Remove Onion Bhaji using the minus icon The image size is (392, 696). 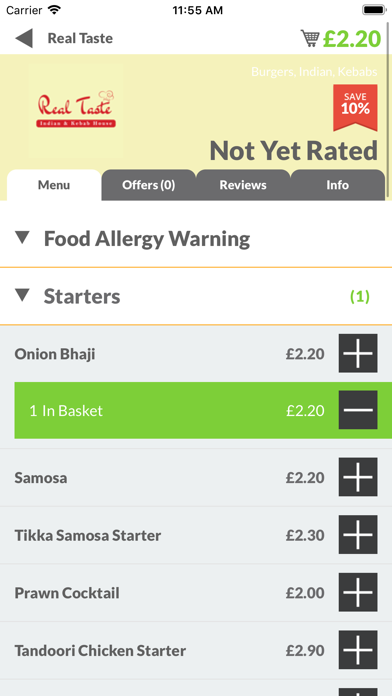(358, 410)
